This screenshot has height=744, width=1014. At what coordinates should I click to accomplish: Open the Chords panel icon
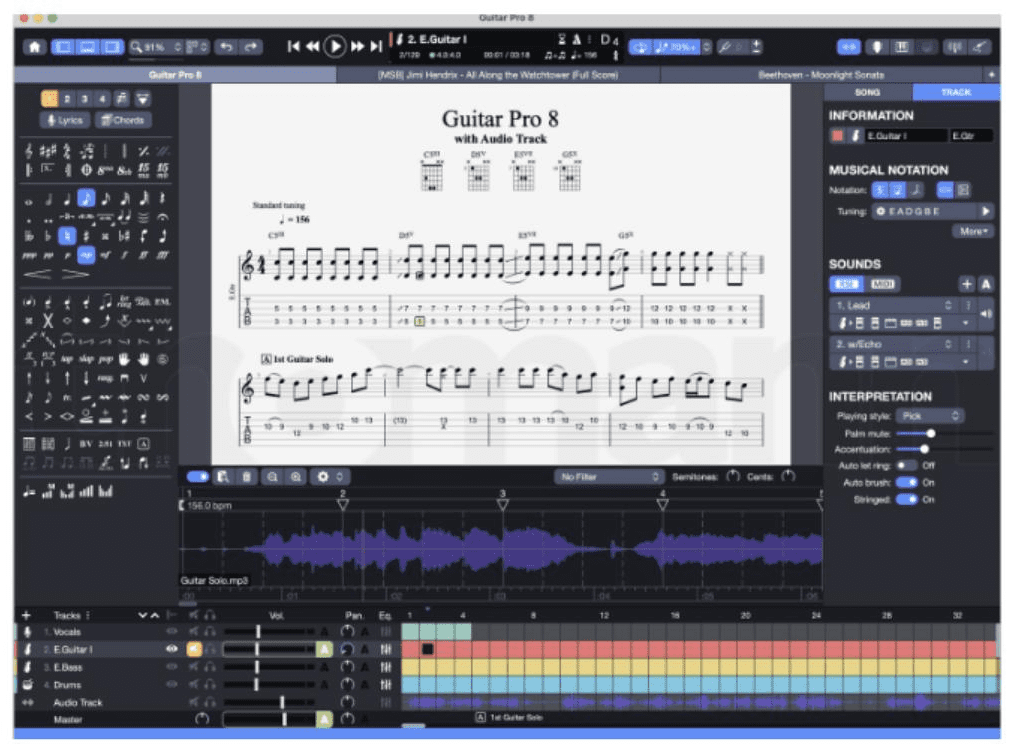tap(123, 119)
